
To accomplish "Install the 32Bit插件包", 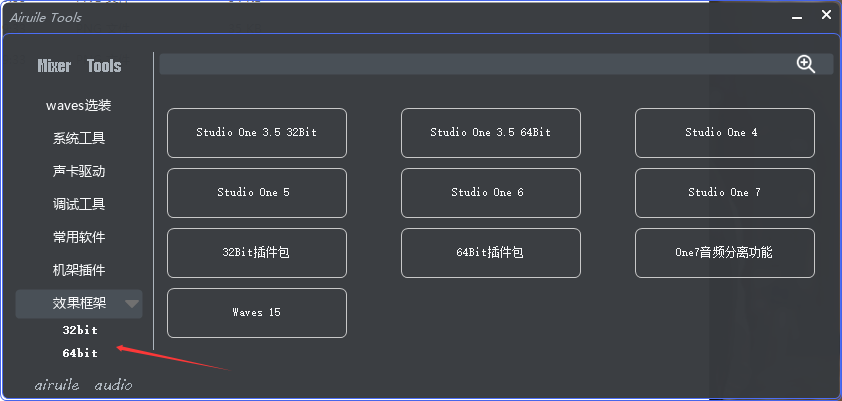I will [257, 253].
